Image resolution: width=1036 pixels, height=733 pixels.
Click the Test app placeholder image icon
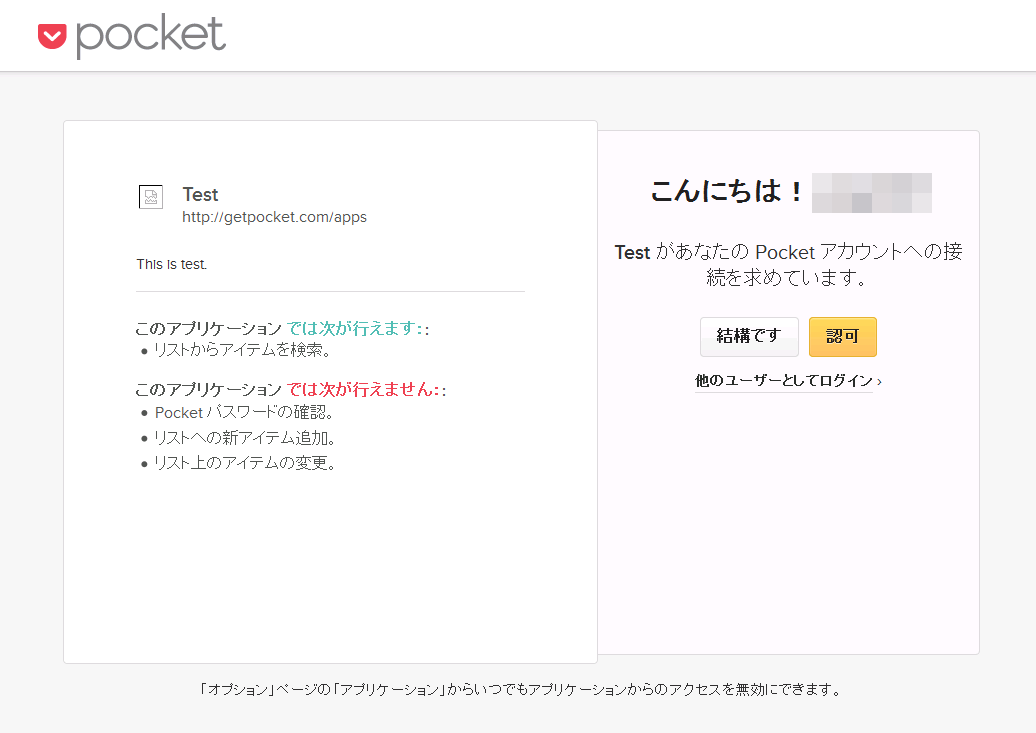(x=151, y=197)
